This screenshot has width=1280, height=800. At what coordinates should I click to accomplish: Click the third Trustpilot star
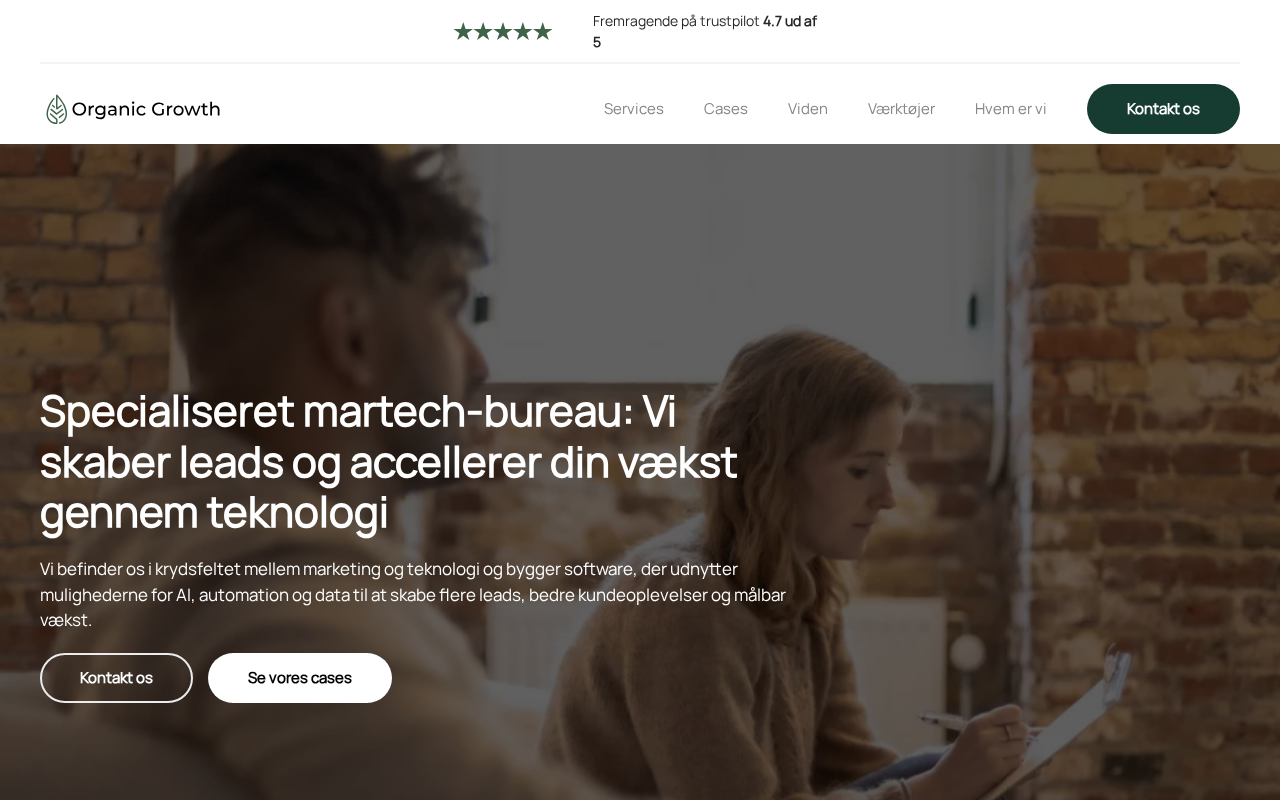503,31
